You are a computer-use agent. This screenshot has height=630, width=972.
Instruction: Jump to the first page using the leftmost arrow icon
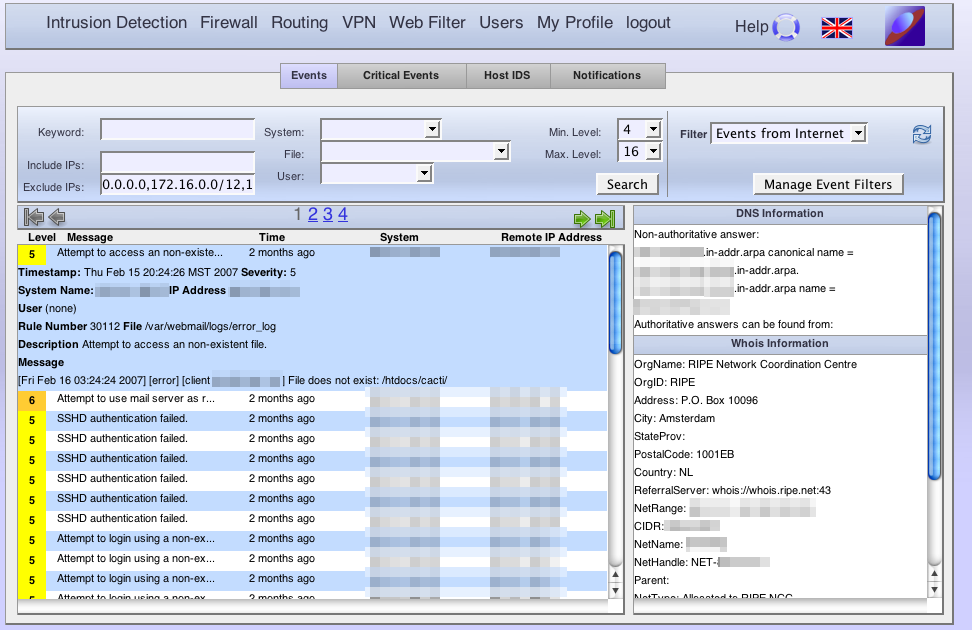click(33, 217)
